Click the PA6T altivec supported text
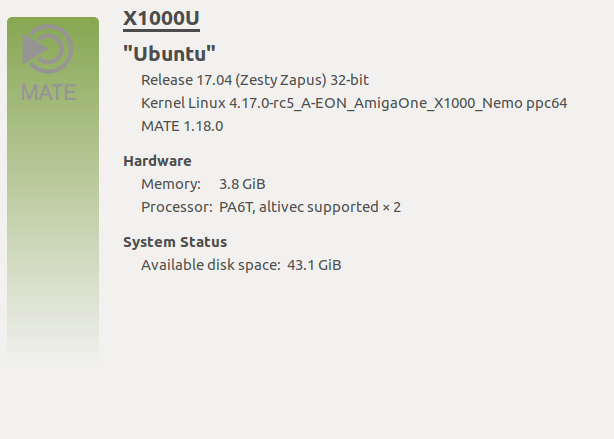 [310, 207]
